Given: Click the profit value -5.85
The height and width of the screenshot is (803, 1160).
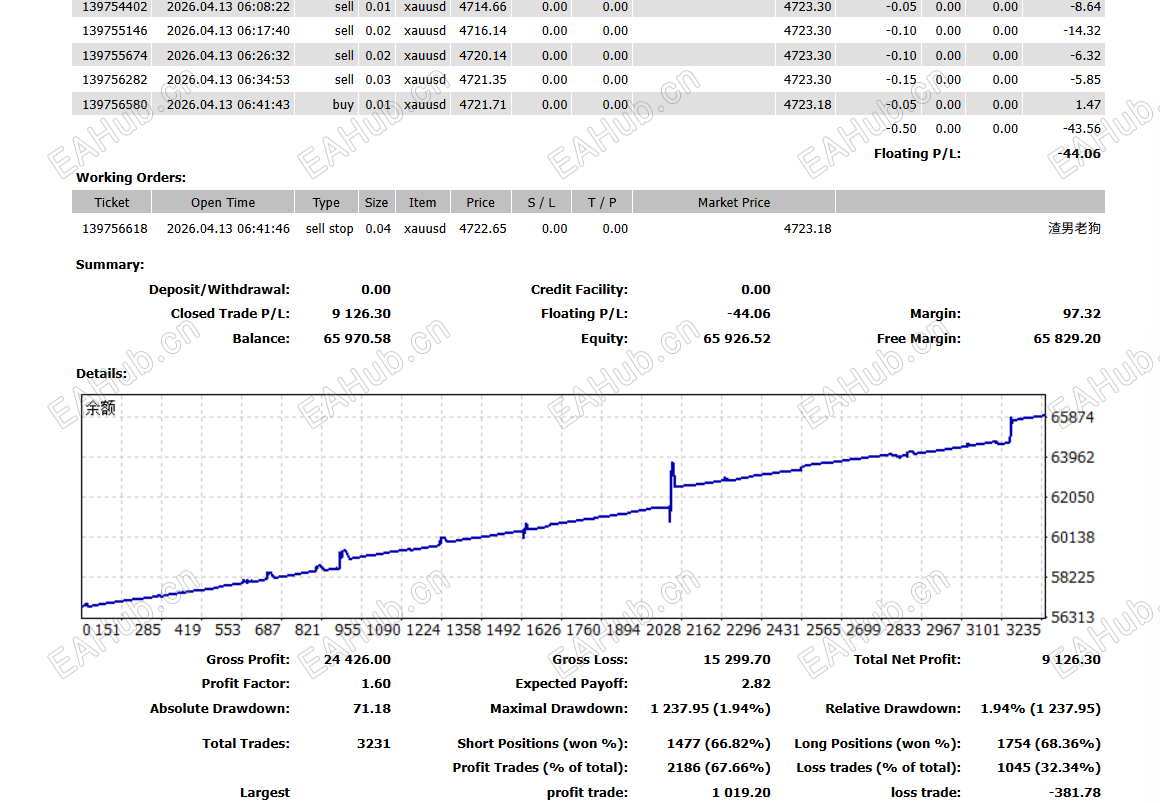Looking at the screenshot, I should click(1085, 80).
